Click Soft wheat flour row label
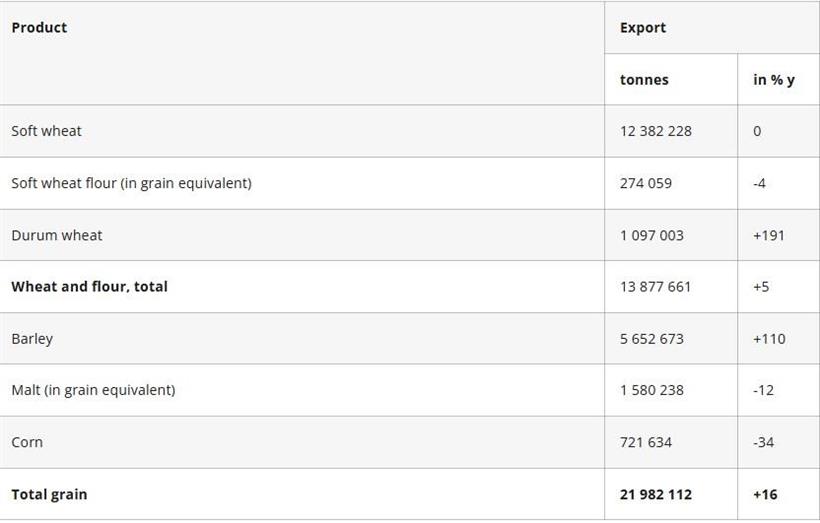The height and width of the screenshot is (523, 820). coord(131,183)
